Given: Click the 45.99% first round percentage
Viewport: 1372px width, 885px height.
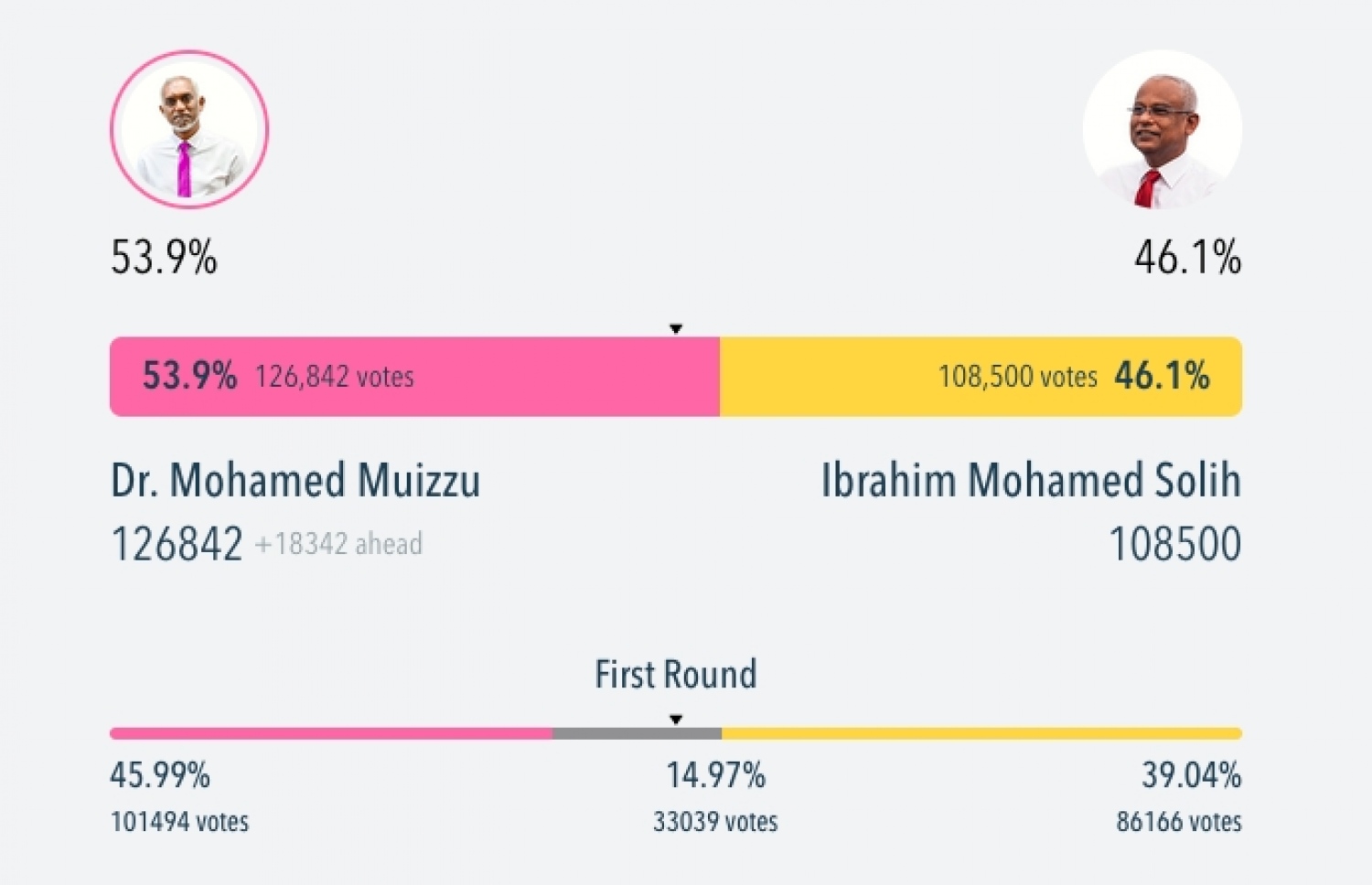Looking at the screenshot, I should click(160, 775).
